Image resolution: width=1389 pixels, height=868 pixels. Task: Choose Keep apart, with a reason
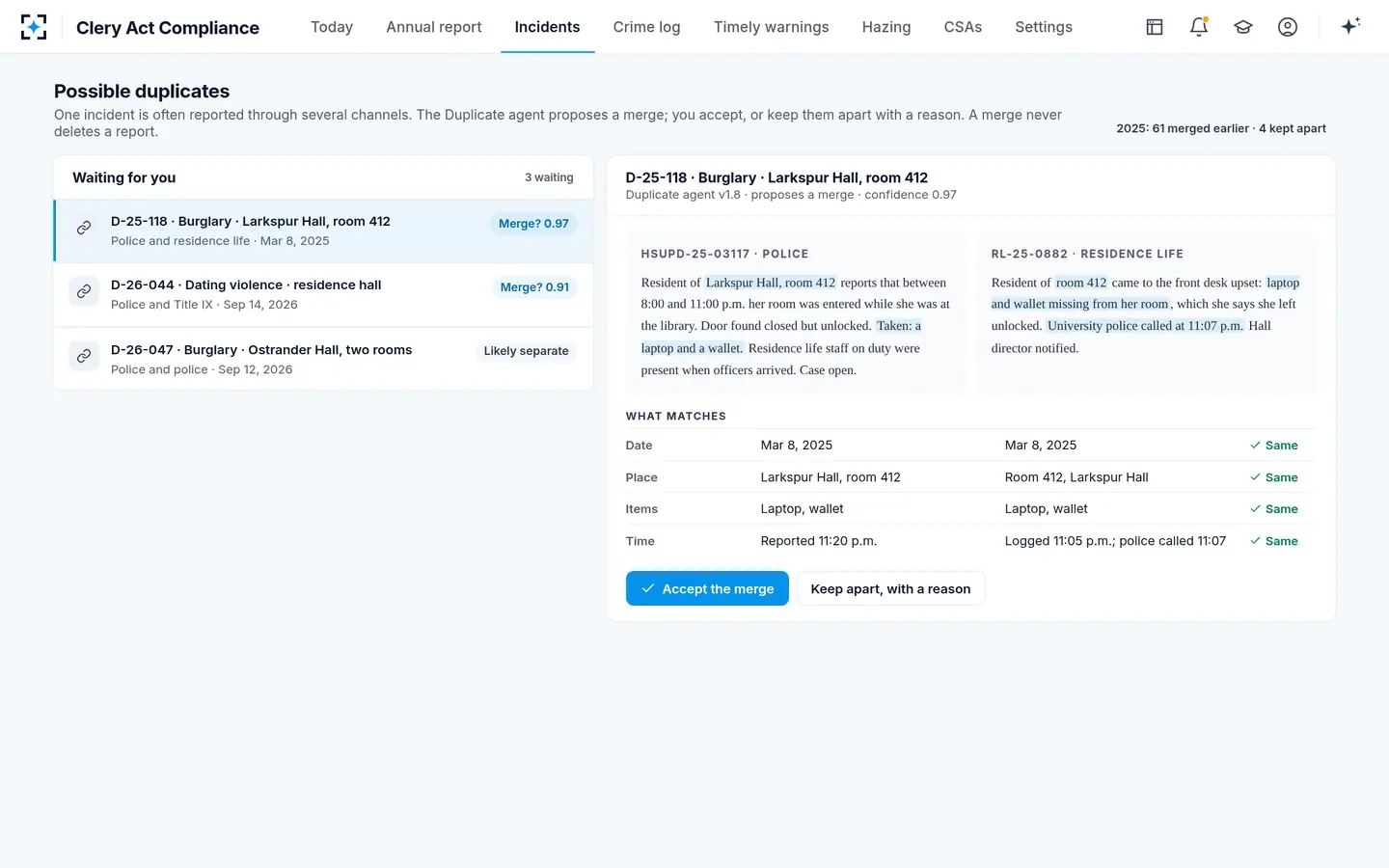pyautogui.click(x=890, y=588)
